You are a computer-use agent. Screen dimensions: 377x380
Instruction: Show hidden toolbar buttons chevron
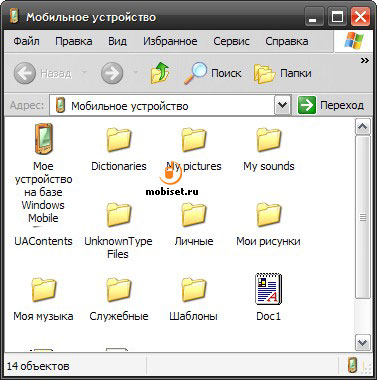365,61
